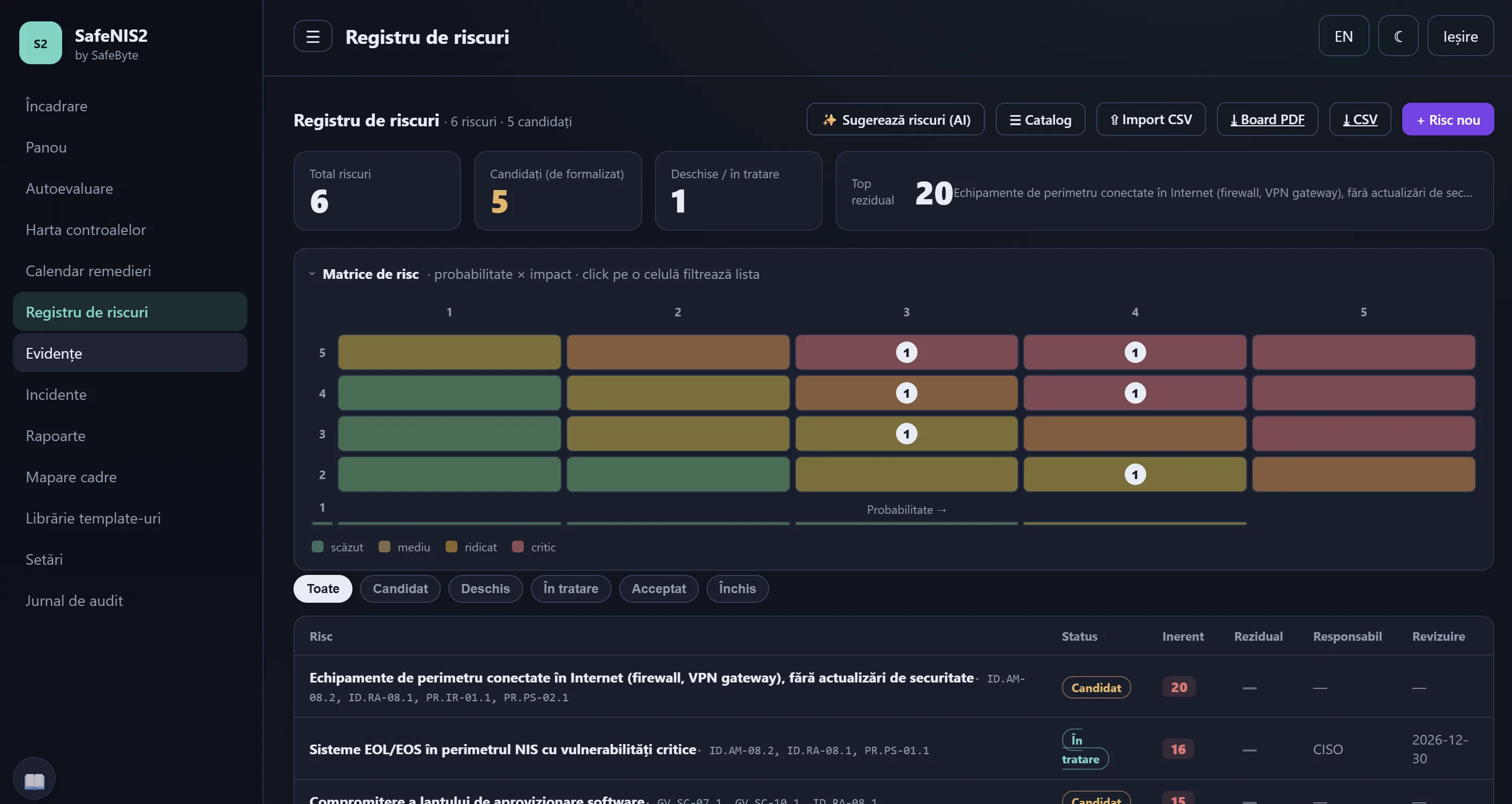Filter risks by În tratare pill
The image size is (1512, 804).
click(570, 589)
